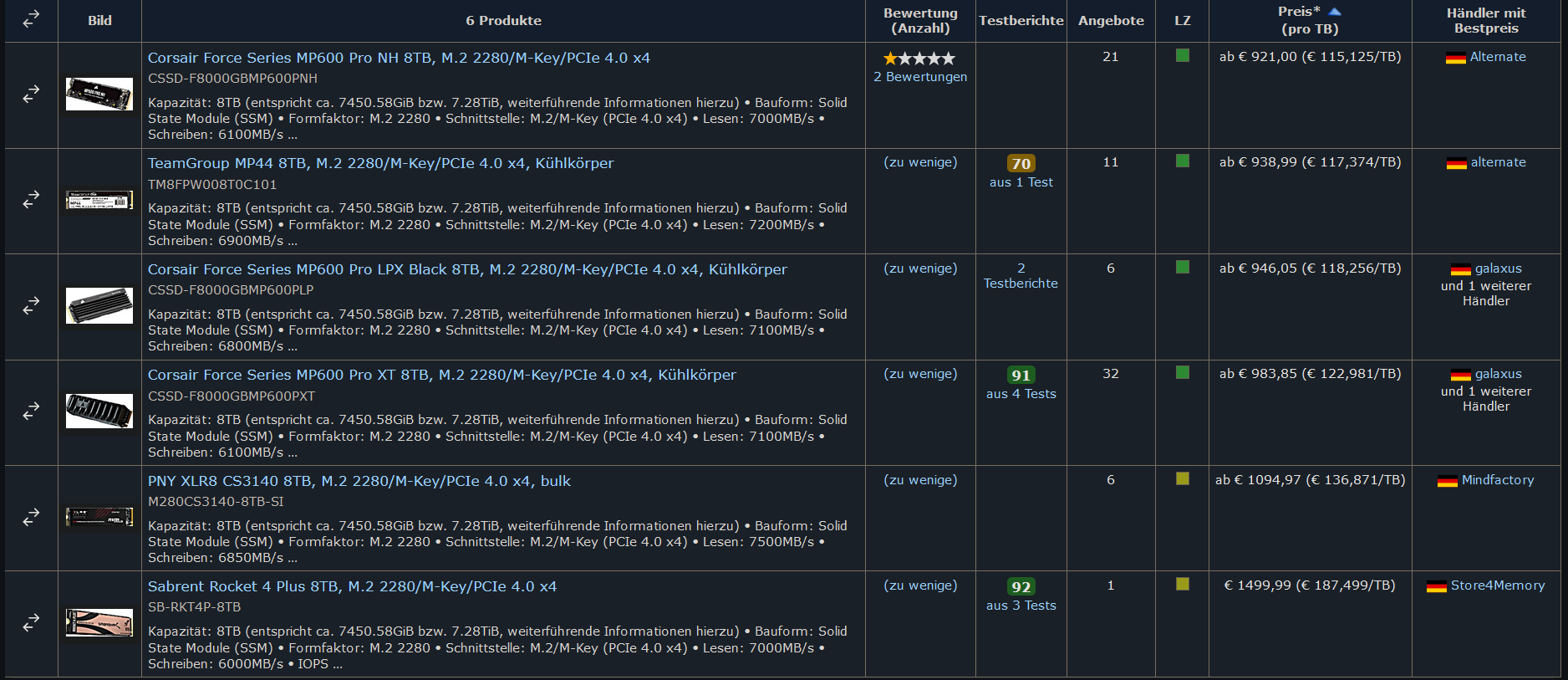Viewport: 1568px width, 680px height.
Task: Click price ab € 921,00 offer
Action: 1310,57
